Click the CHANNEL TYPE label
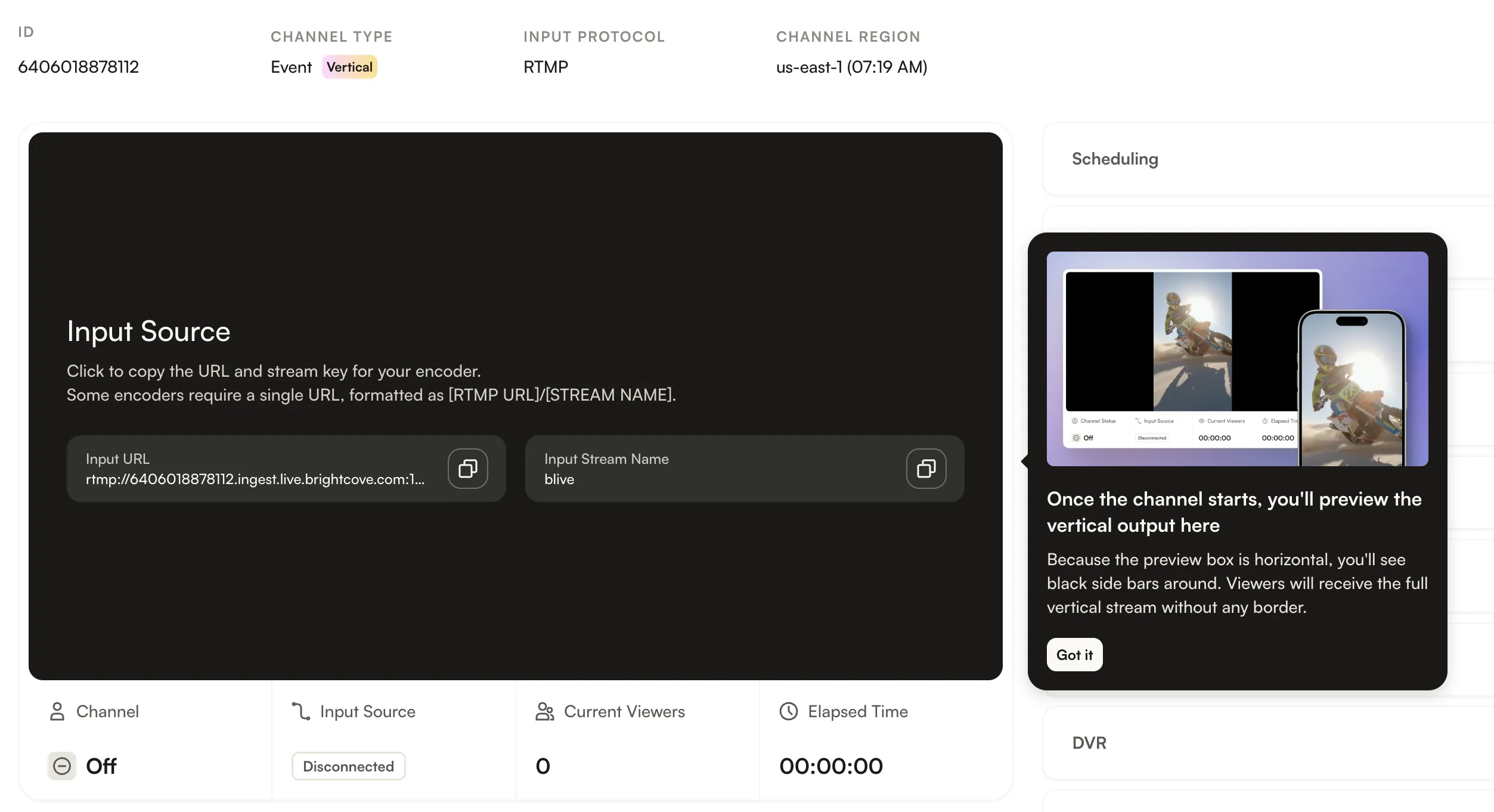 (331, 37)
